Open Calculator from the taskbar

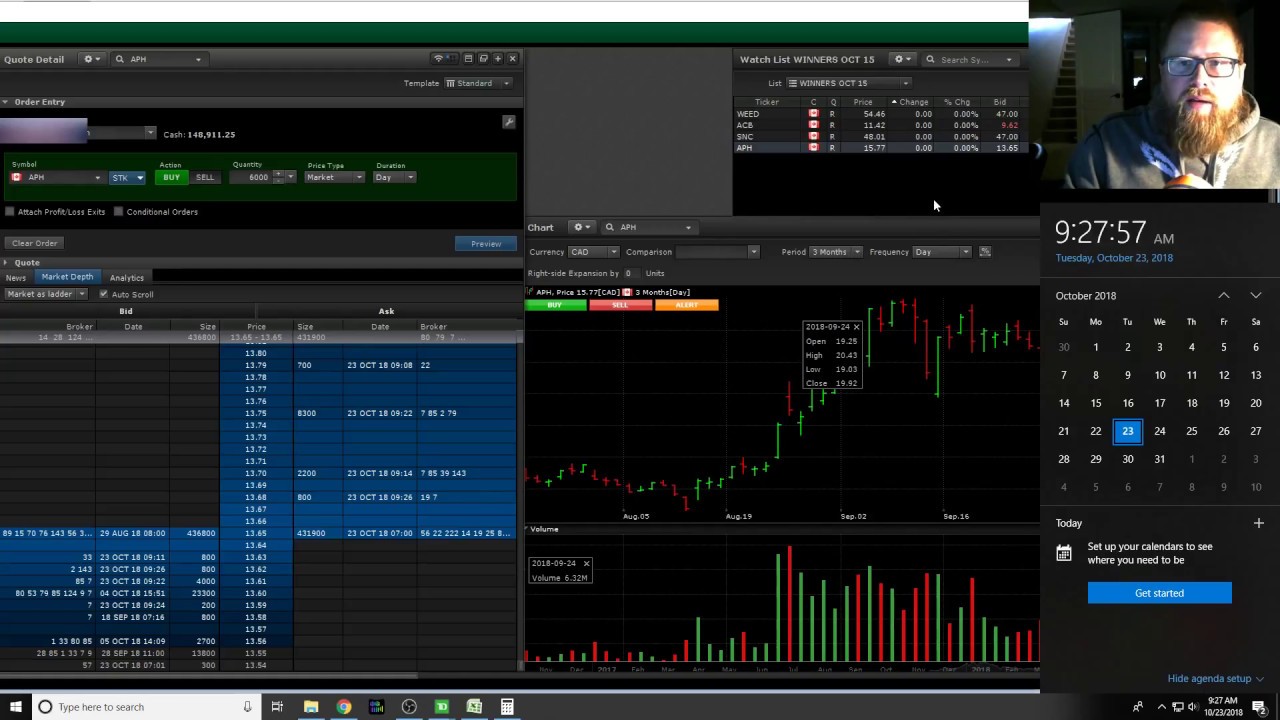coord(507,707)
